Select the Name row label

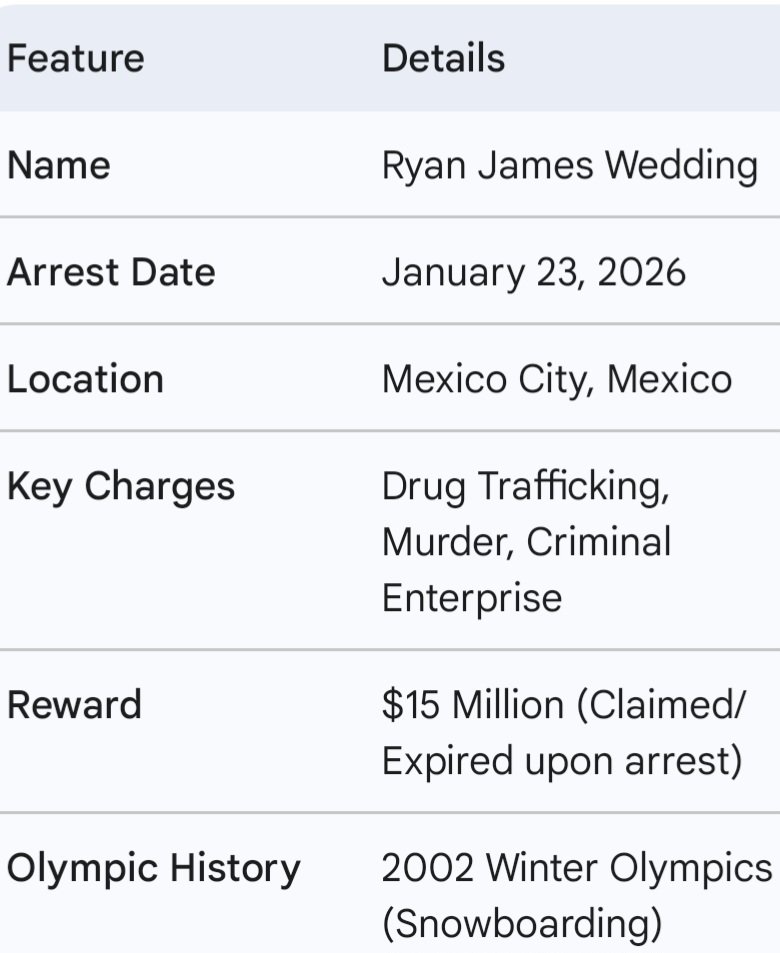(x=58, y=165)
